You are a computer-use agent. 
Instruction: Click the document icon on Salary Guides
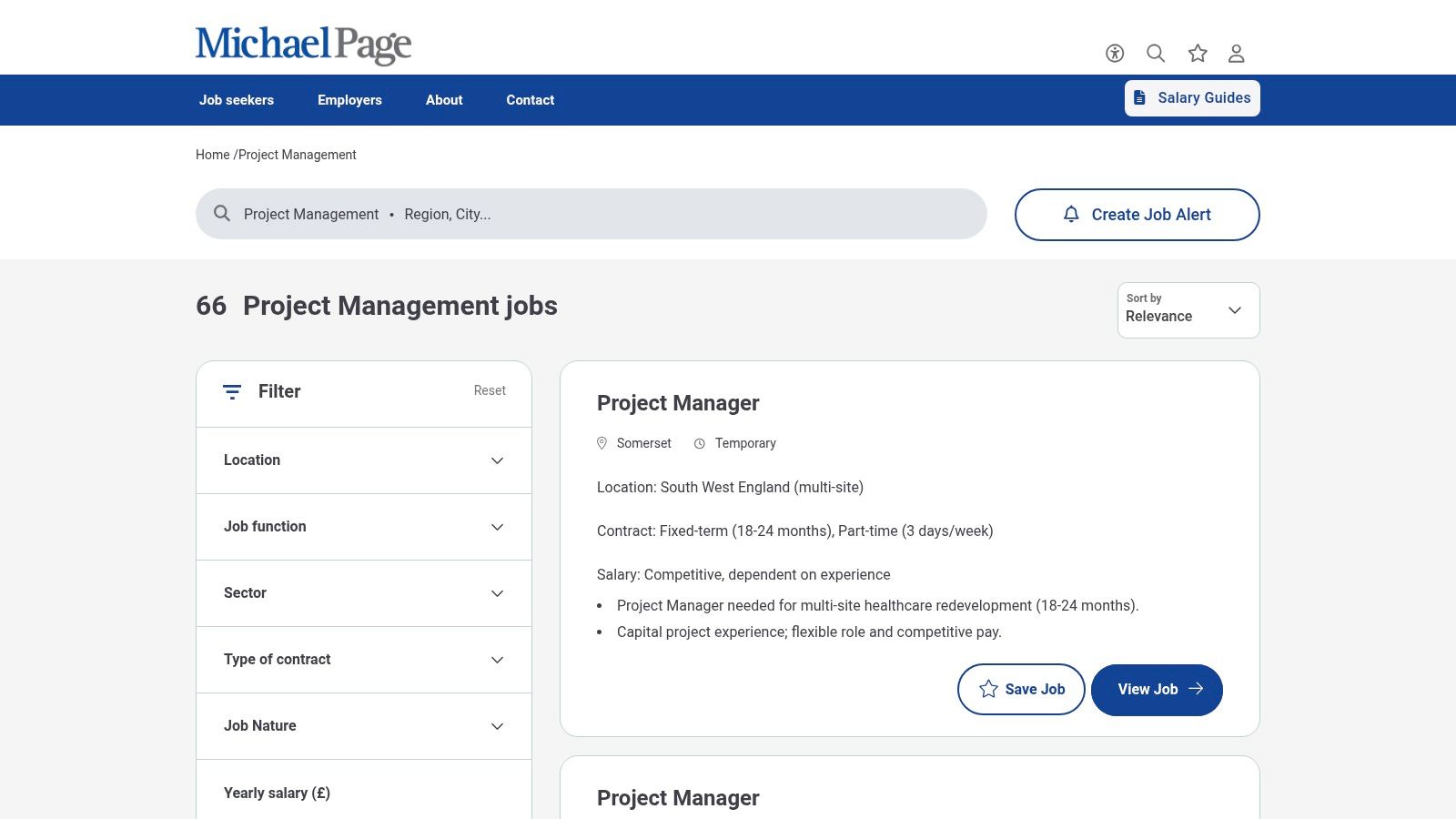click(x=1140, y=97)
